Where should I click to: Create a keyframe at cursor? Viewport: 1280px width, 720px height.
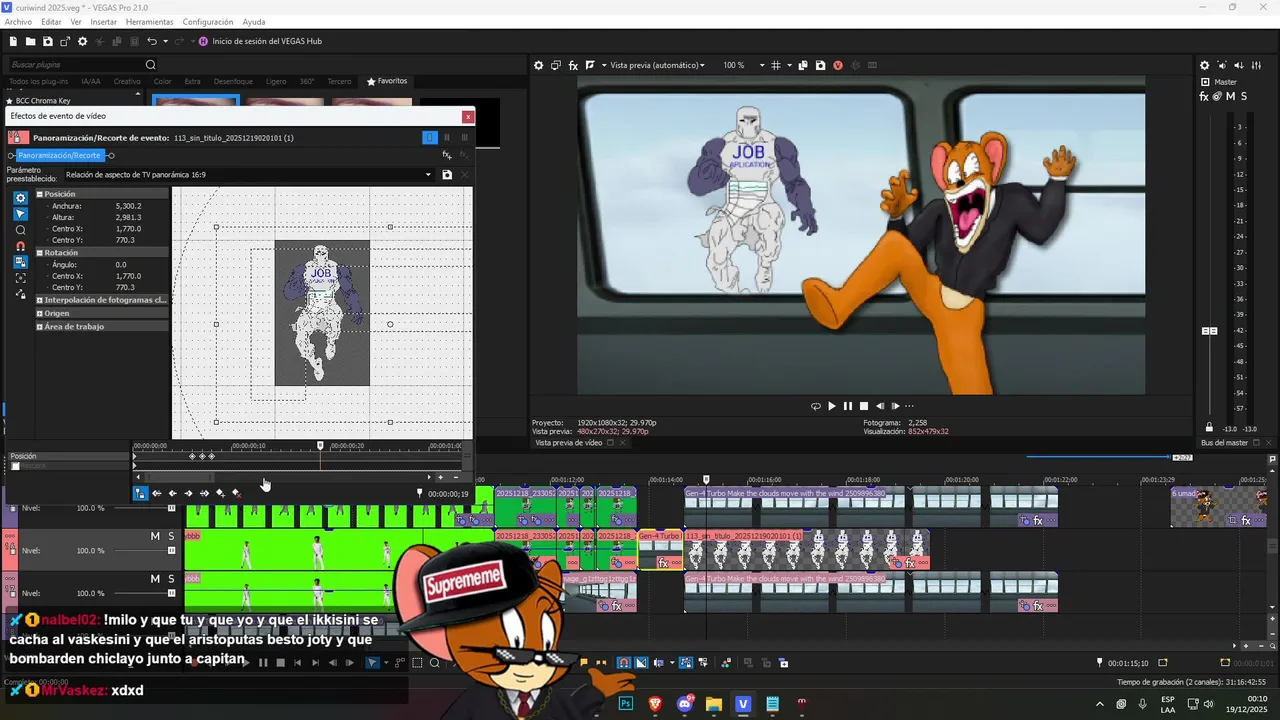(221, 493)
